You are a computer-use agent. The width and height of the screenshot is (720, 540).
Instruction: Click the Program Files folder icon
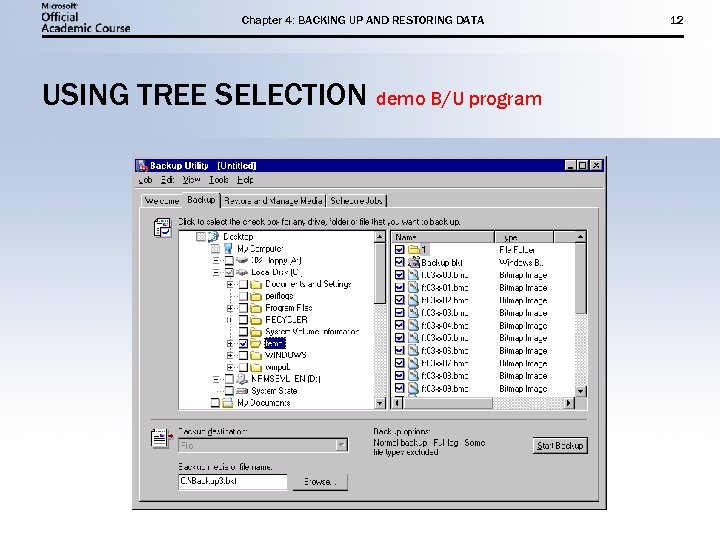(x=256, y=308)
